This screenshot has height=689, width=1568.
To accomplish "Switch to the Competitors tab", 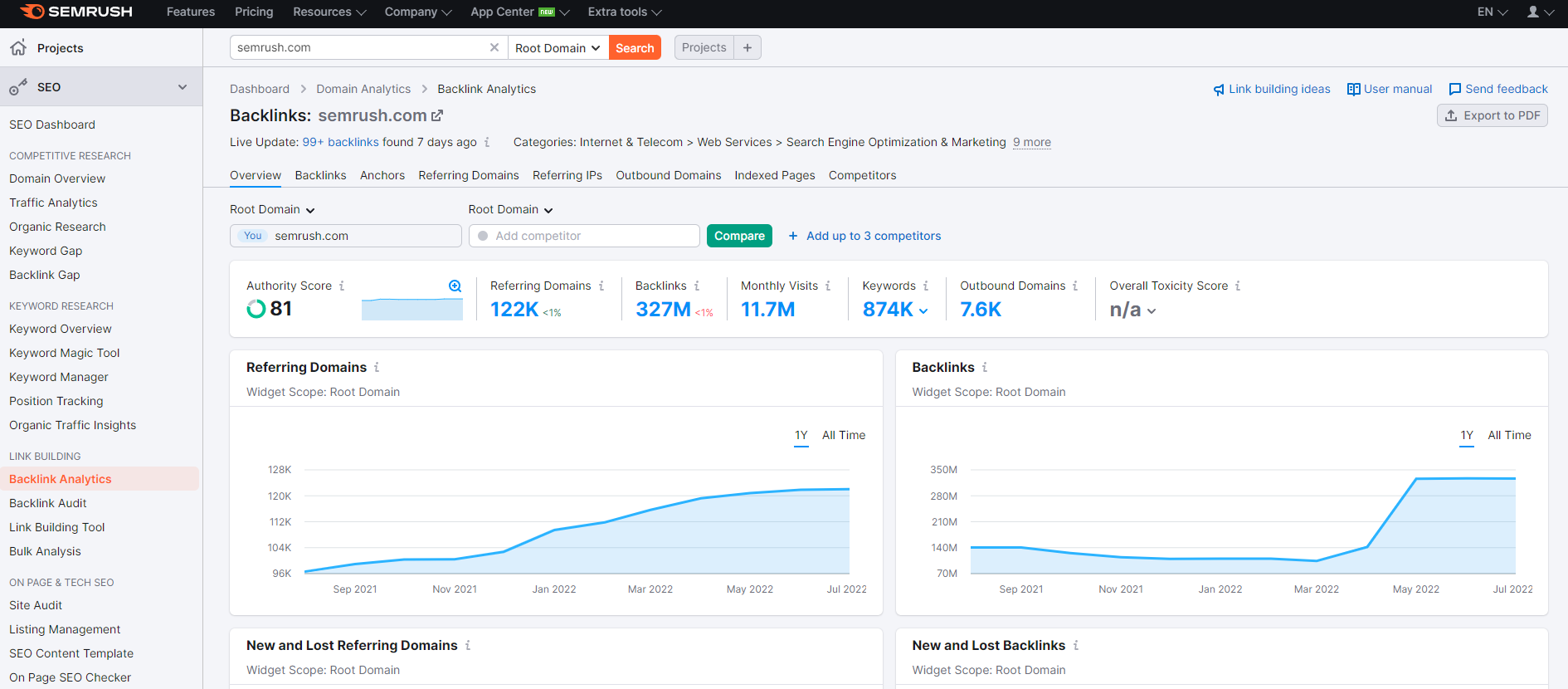I will [863, 175].
